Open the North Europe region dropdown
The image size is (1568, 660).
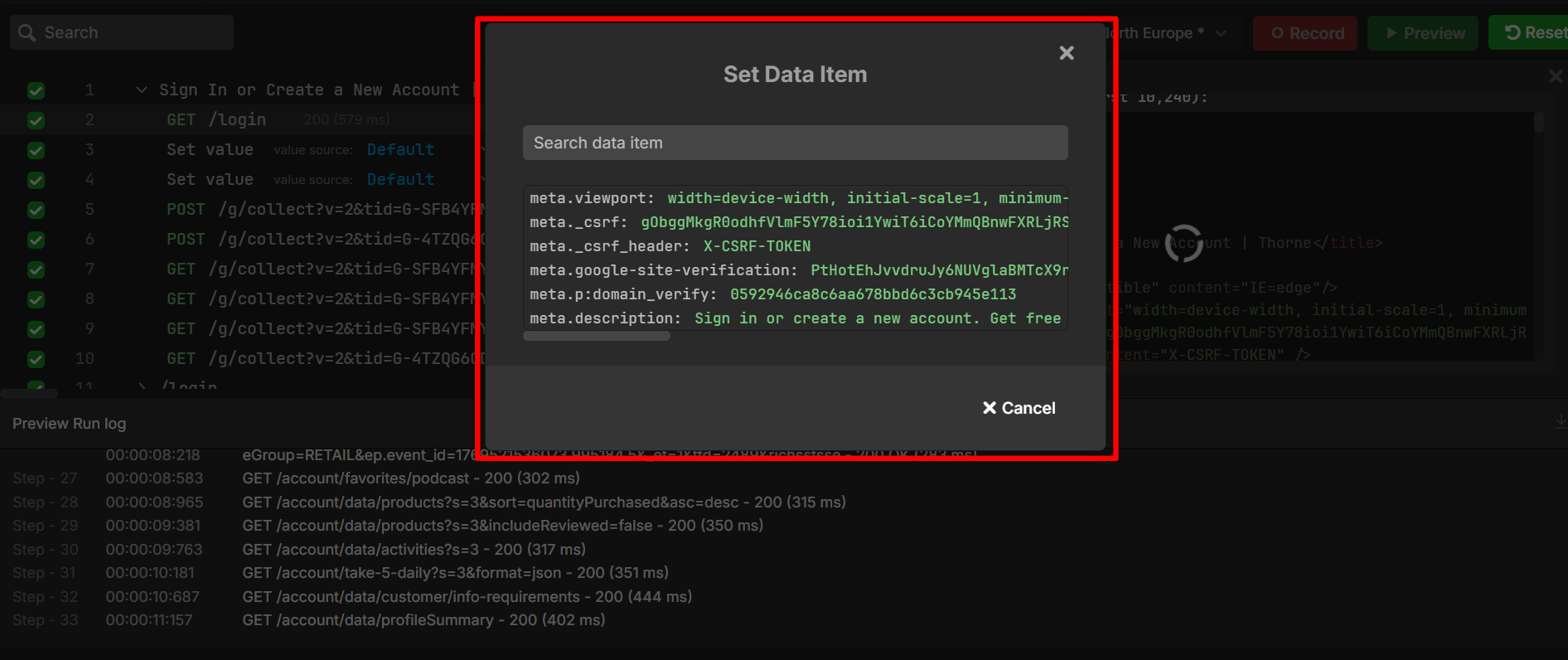point(1169,33)
